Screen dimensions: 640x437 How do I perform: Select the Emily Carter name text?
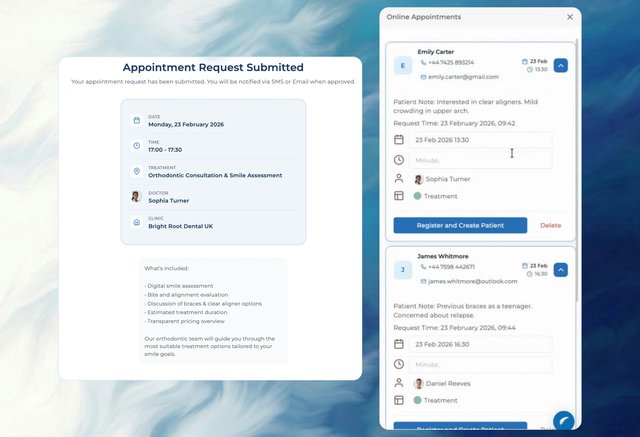pyautogui.click(x=436, y=52)
